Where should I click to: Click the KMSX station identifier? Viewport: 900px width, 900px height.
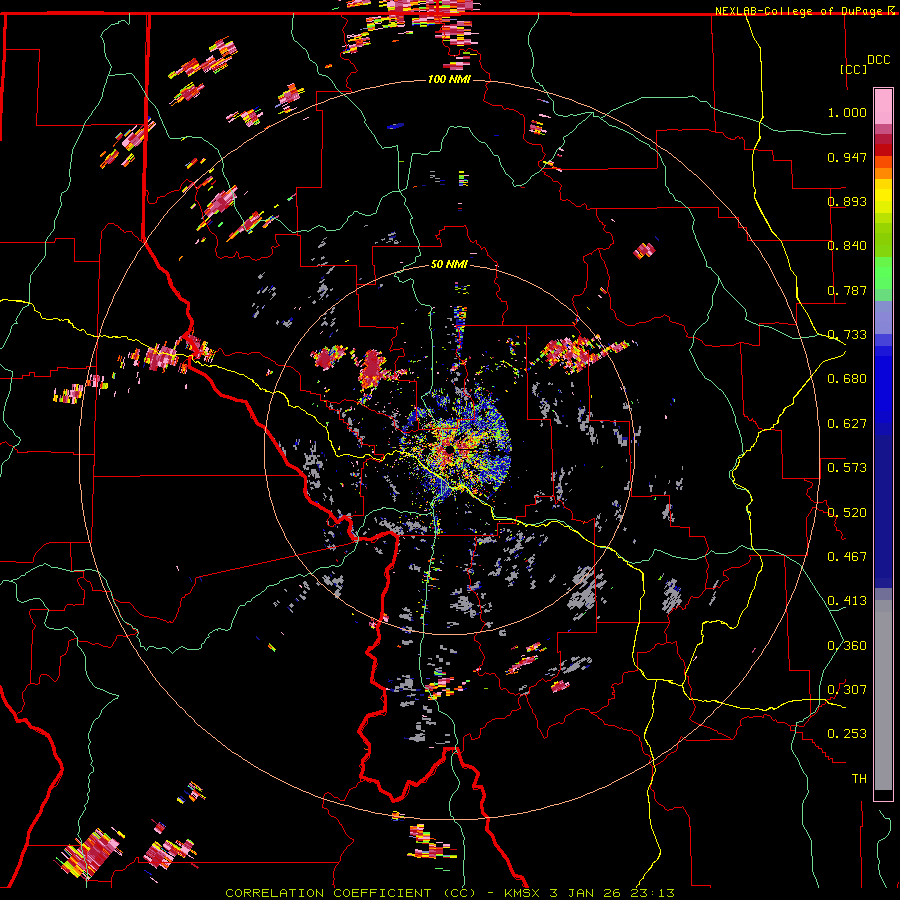point(522,893)
